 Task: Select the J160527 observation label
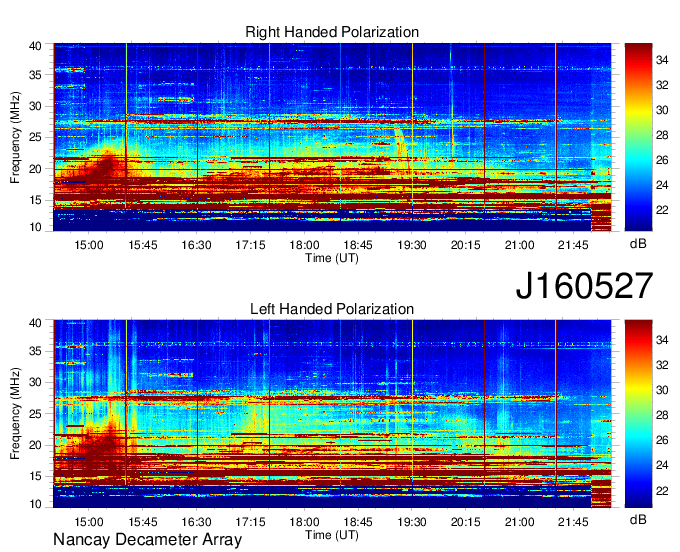coord(584,286)
